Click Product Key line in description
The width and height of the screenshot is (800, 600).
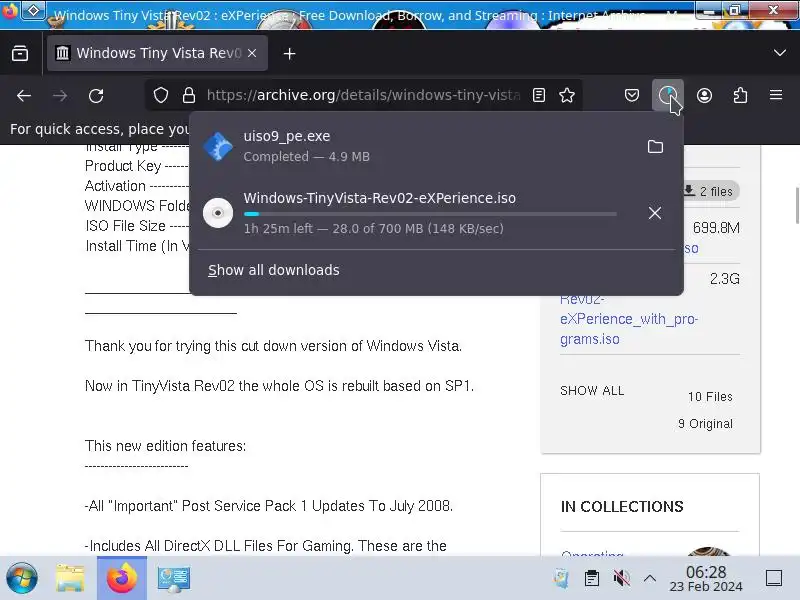point(137,166)
